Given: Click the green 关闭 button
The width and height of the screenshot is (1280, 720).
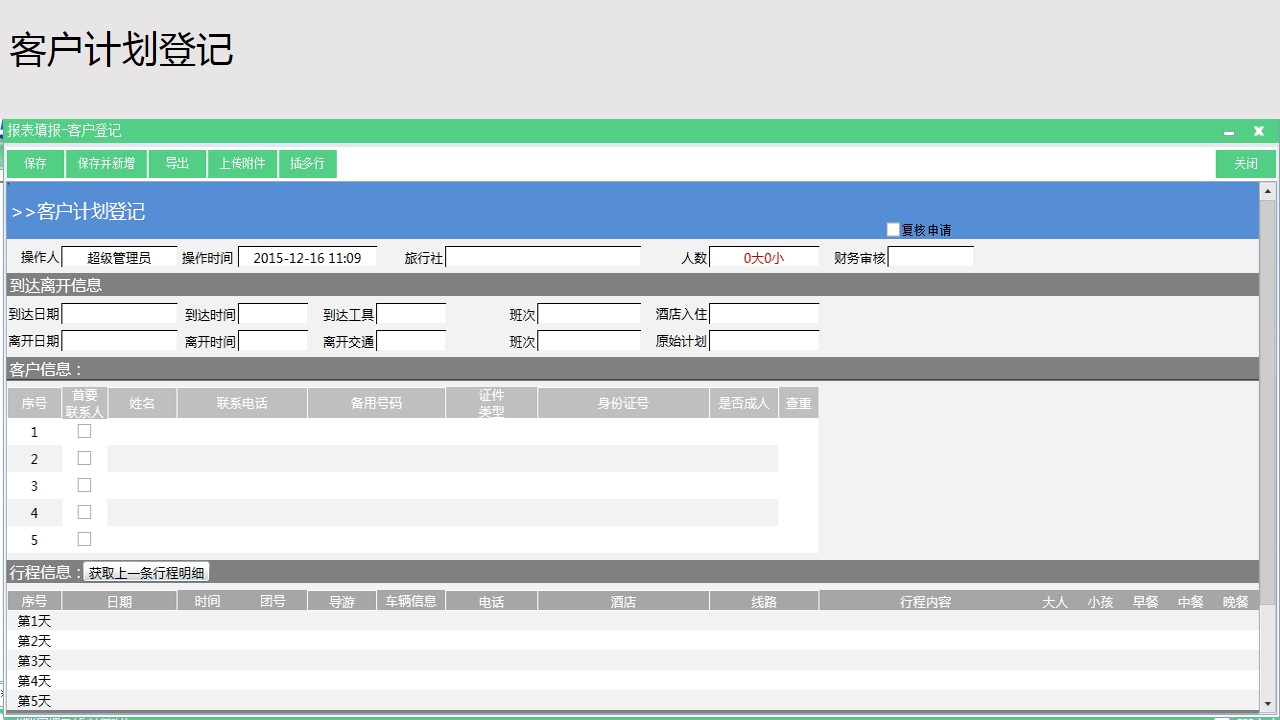Looking at the screenshot, I should 1246,164.
